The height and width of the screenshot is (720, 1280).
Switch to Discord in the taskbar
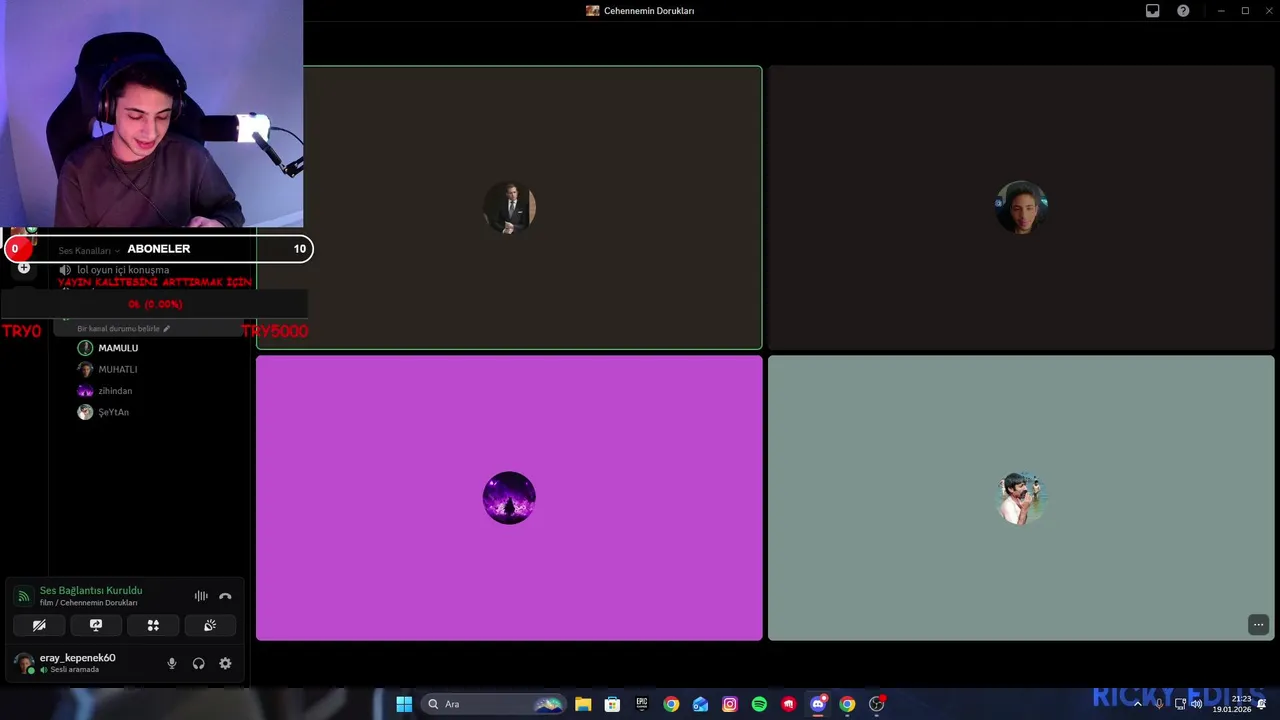pos(818,704)
